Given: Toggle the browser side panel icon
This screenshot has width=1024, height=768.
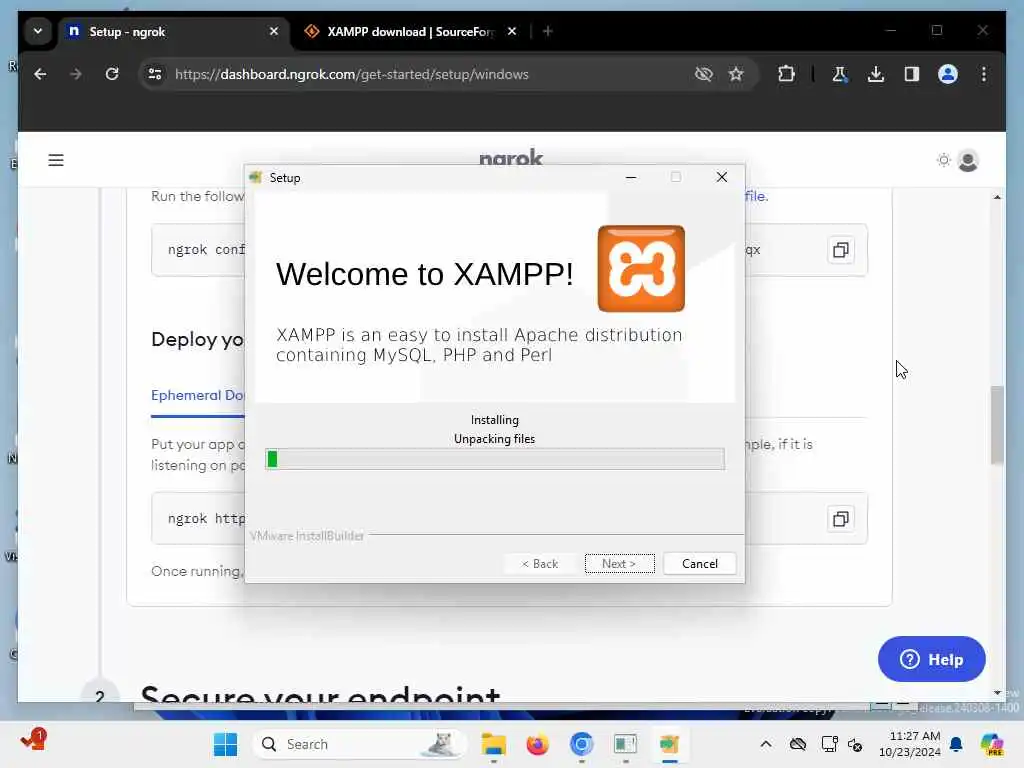Looking at the screenshot, I should 912,74.
